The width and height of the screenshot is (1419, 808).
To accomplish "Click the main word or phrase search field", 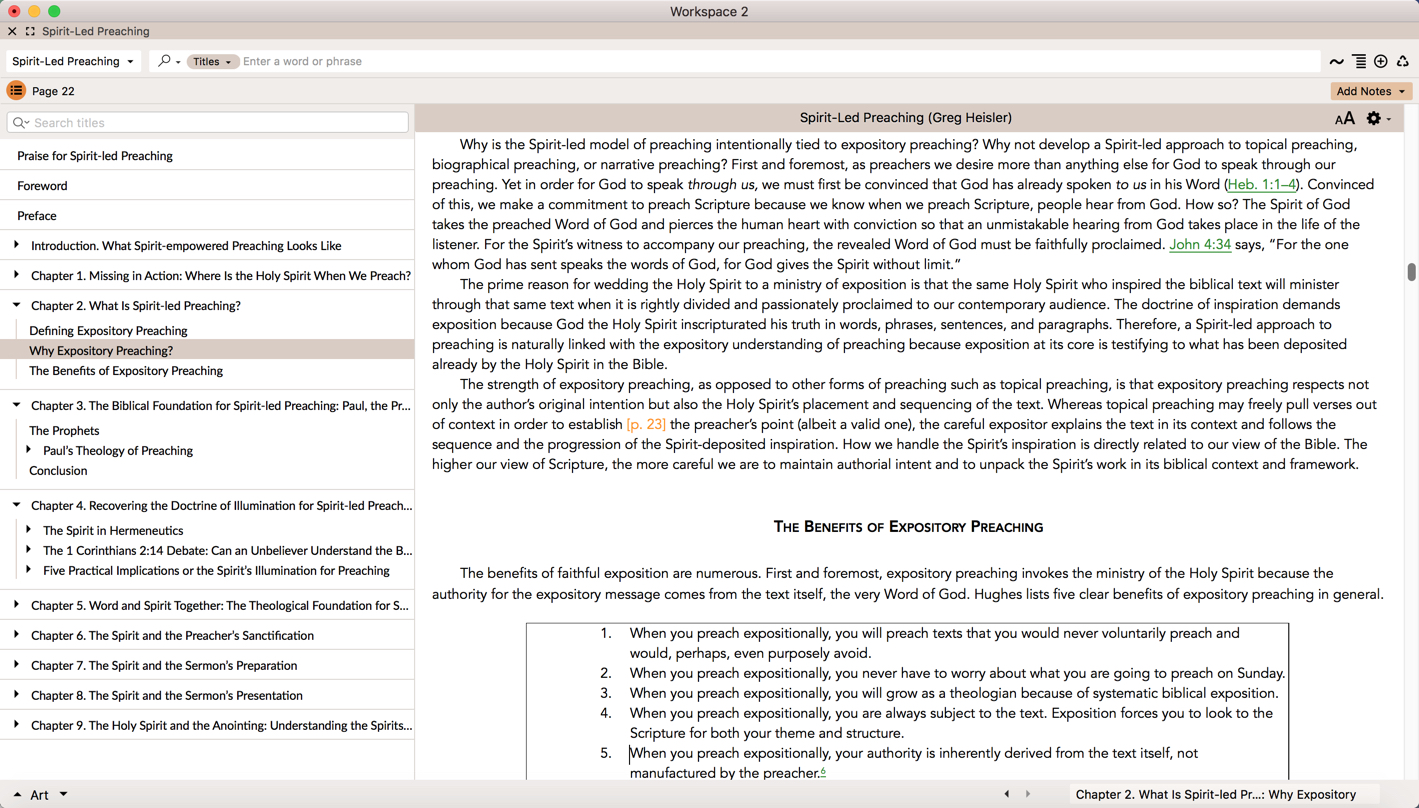I will point(779,62).
